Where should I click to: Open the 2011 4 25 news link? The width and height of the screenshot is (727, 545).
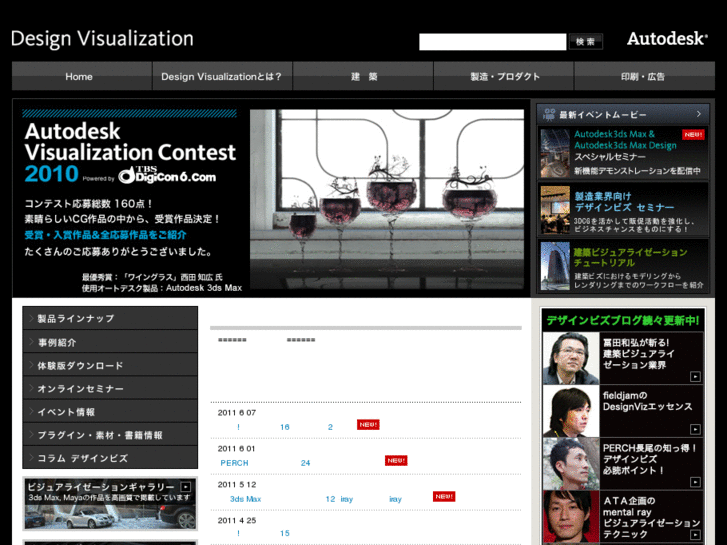pyautogui.click(x=263, y=533)
